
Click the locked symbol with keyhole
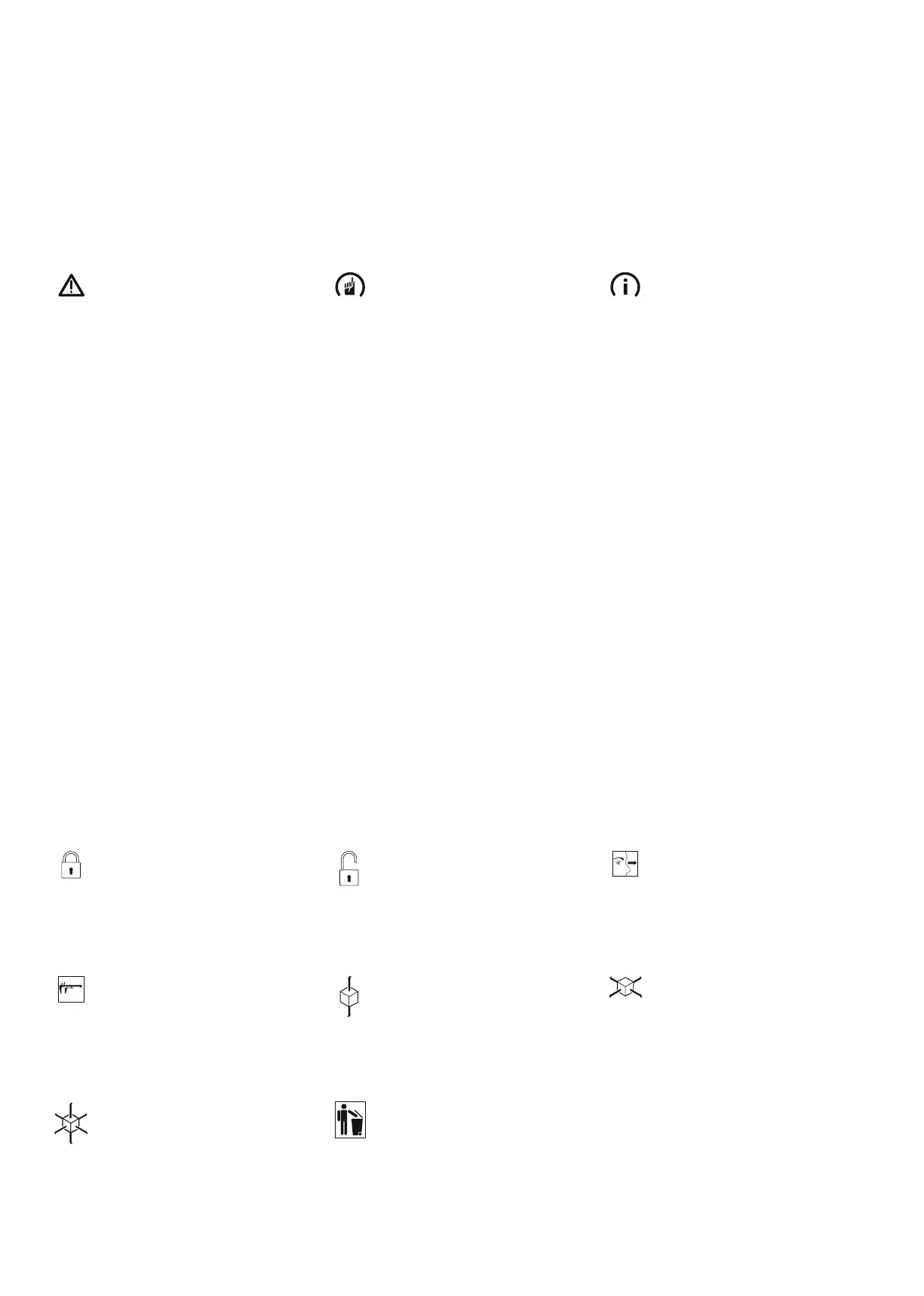point(71,865)
